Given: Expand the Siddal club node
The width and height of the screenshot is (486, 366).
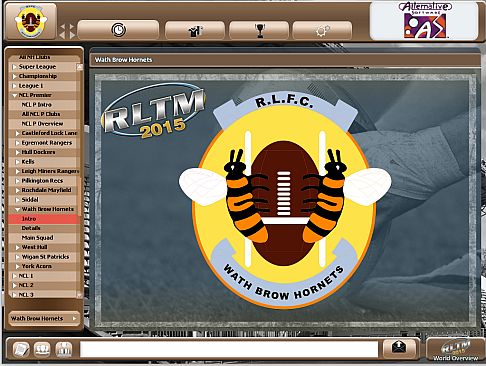Looking at the screenshot, I should tap(18, 200).
